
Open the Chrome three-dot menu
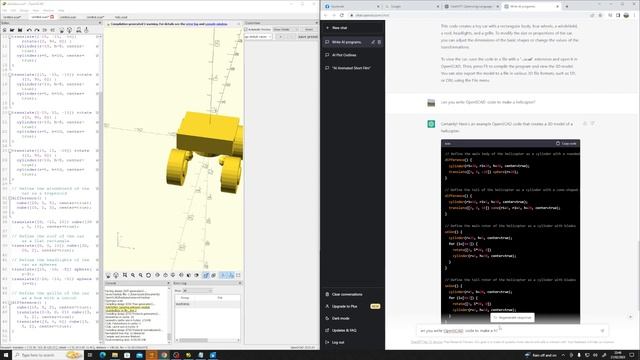coord(634,16)
